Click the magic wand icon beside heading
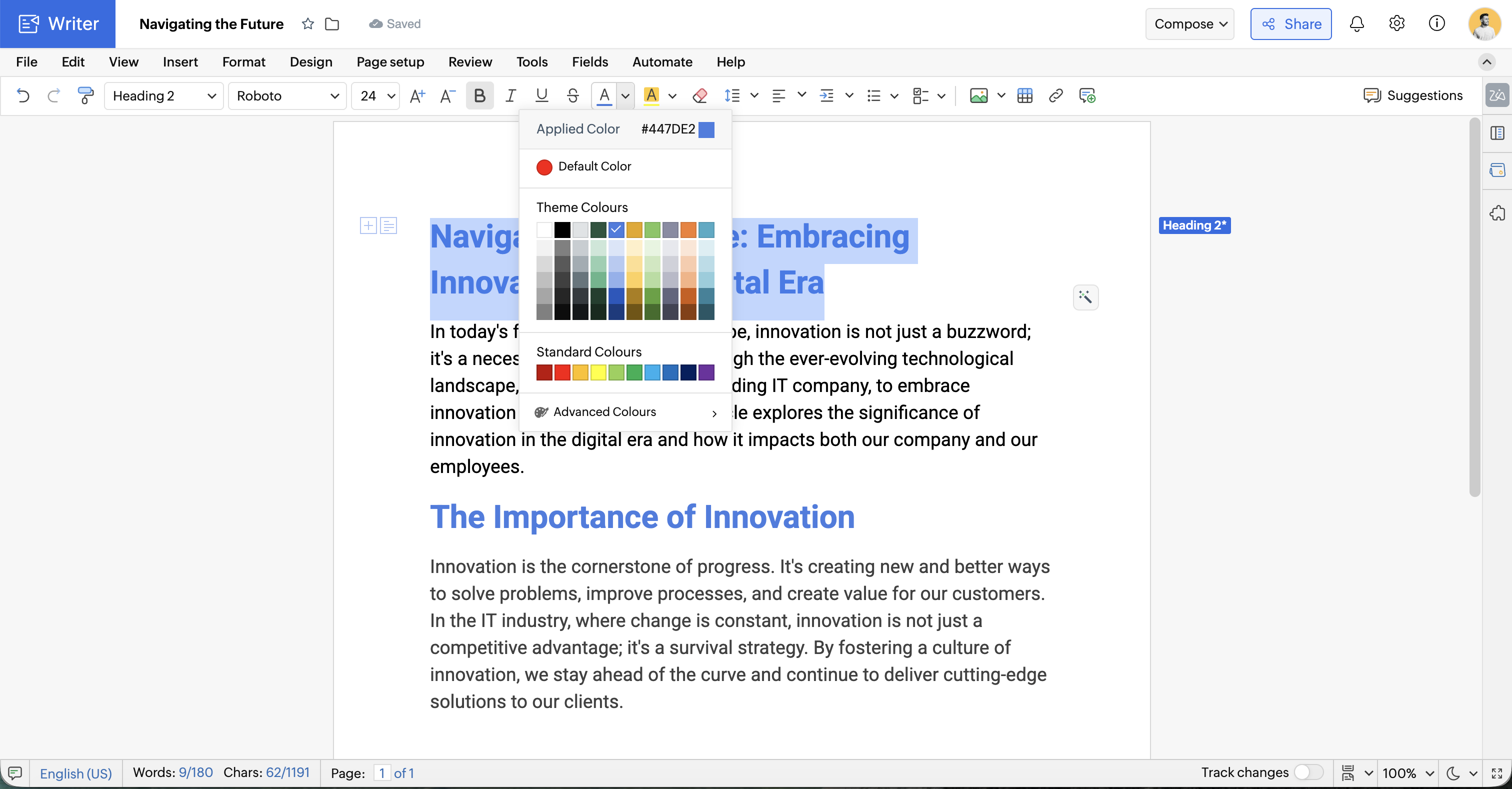Image resolution: width=1512 pixels, height=789 pixels. tap(1085, 297)
